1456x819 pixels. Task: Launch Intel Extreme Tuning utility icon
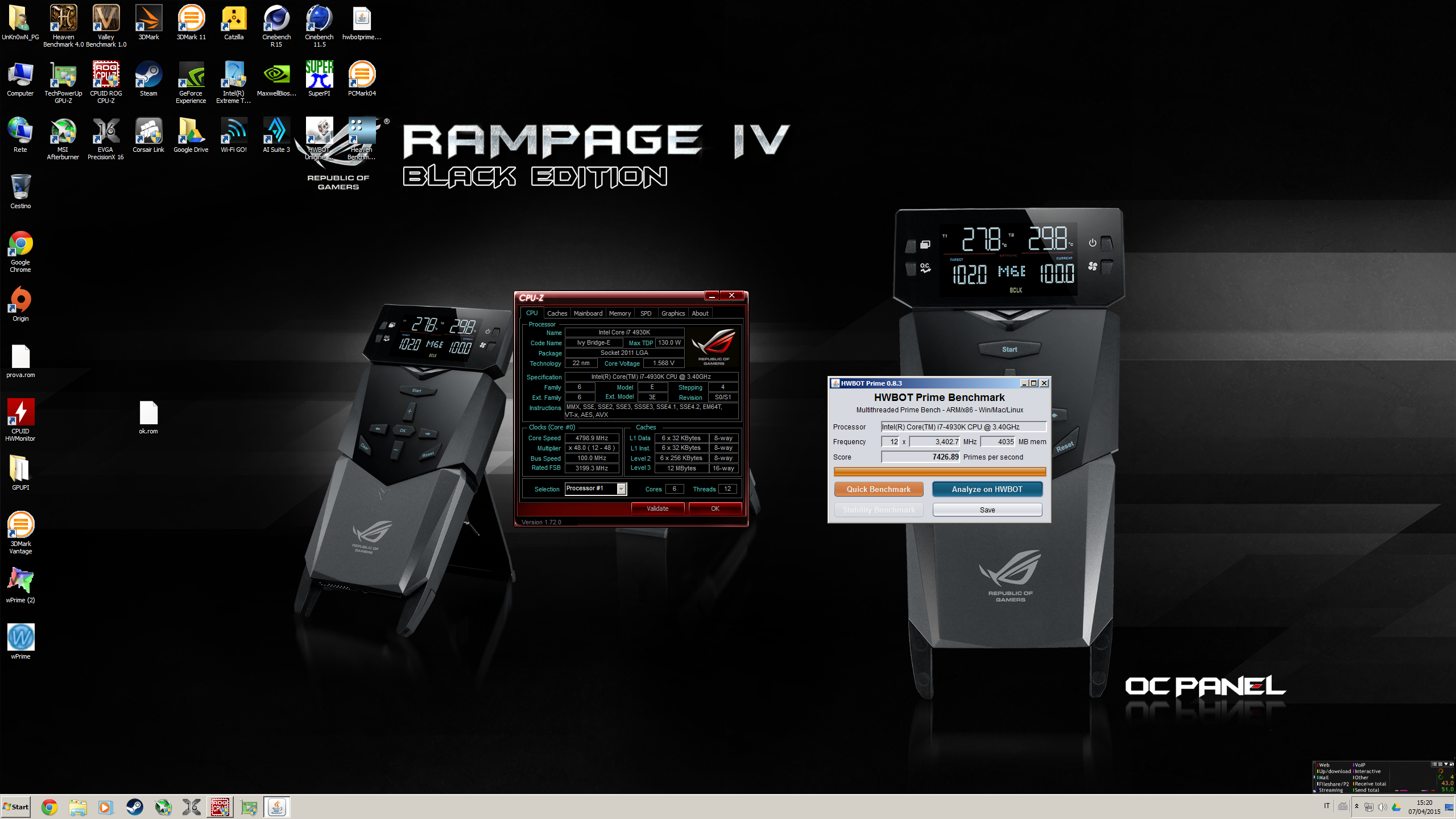(234, 82)
